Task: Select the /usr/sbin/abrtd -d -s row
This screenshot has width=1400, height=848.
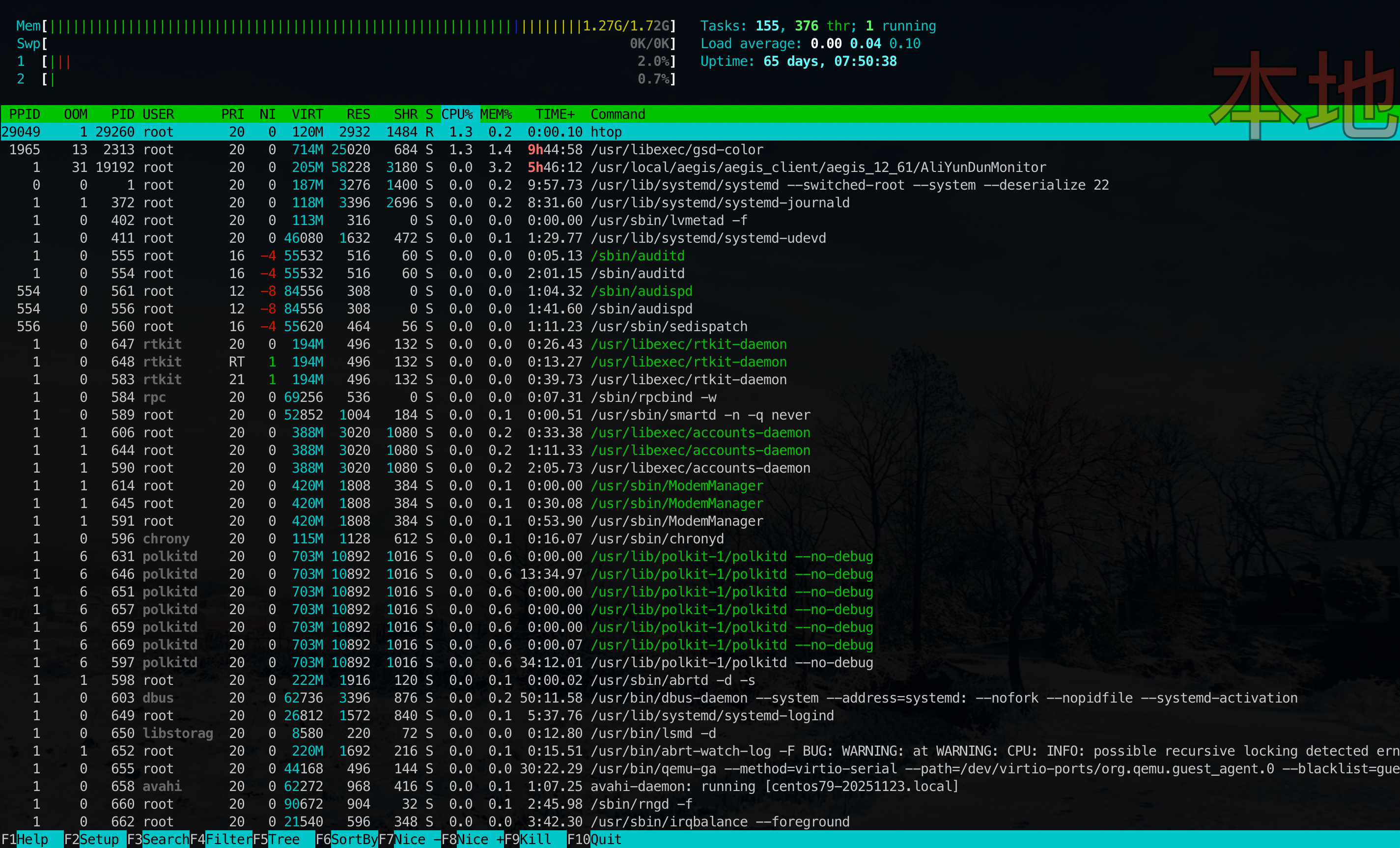Action: pyautogui.click(x=700, y=680)
